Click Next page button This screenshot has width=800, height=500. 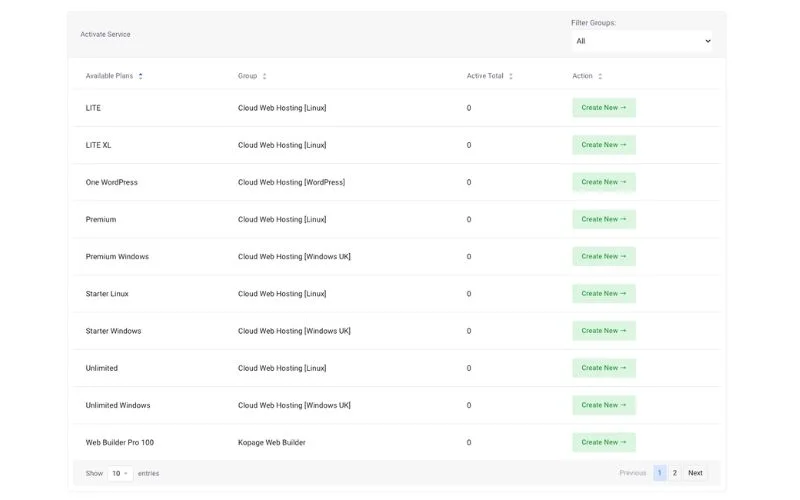(695, 473)
